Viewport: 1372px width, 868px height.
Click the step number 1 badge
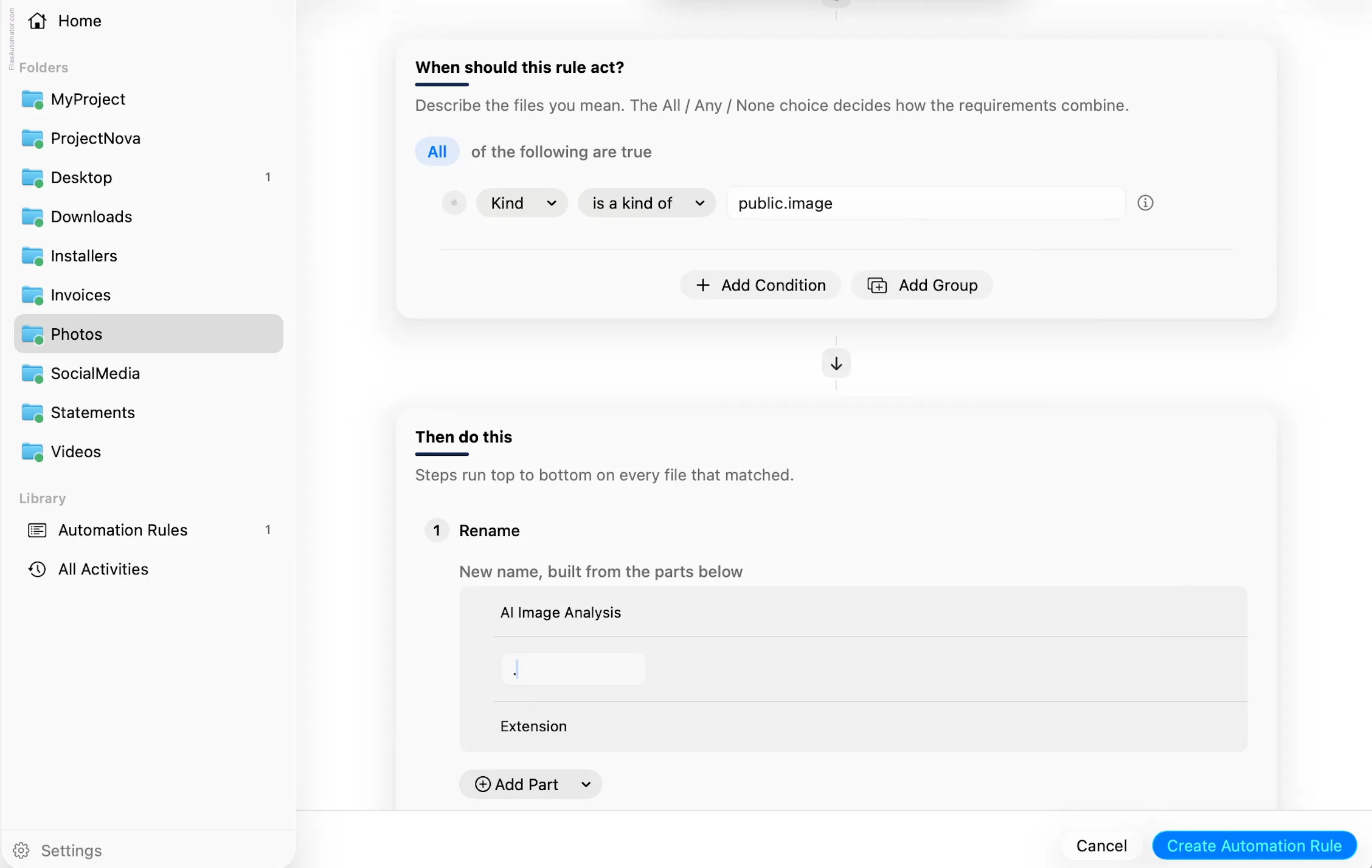click(x=436, y=531)
